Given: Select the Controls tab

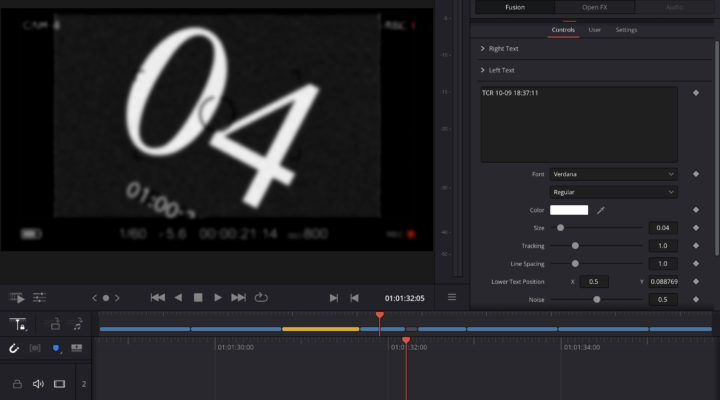Looking at the screenshot, I should pyautogui.click(x=563, y=30).
